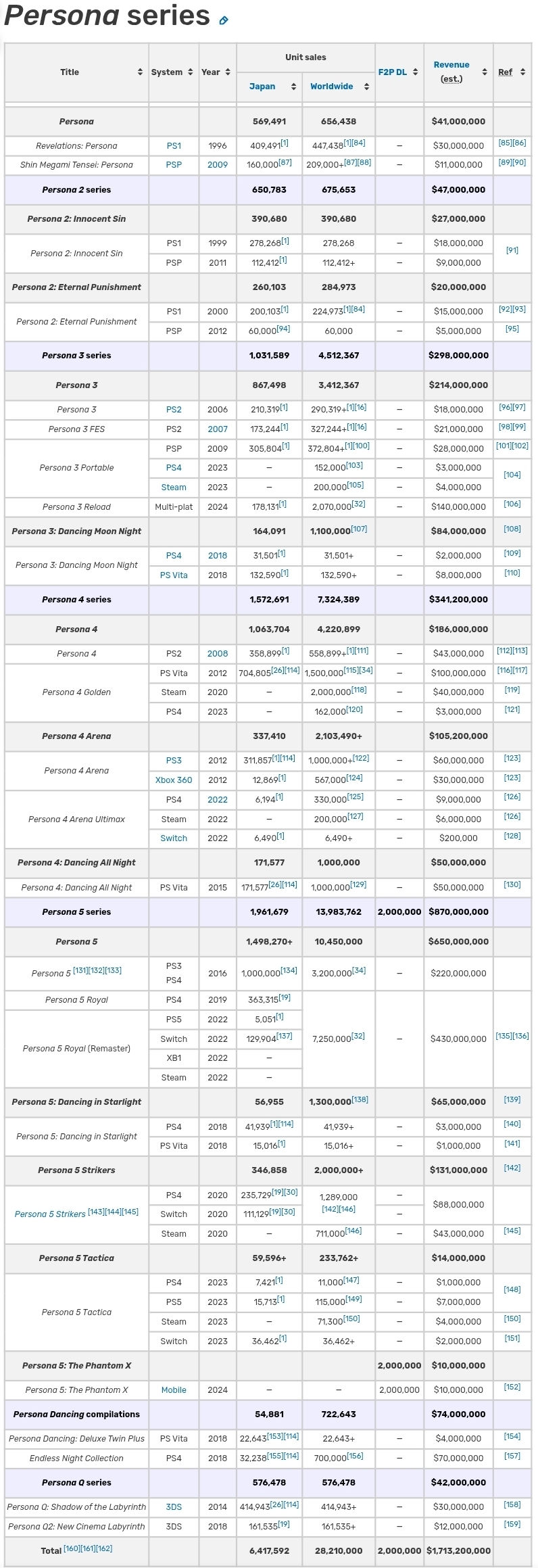Click the 3DS link for Shadow of the Labyrinth
Viewport: 538px width, 1568px height.
point(174,1507)
